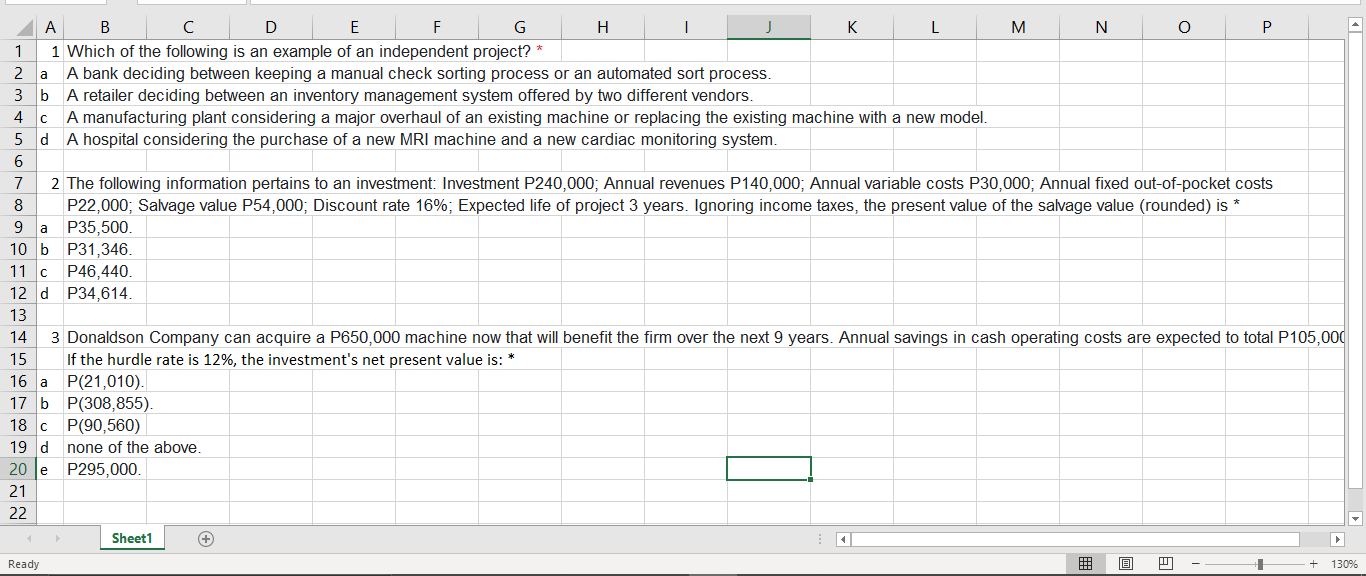
Task: Add a new sheet with plus button
Action: point(206,539)
